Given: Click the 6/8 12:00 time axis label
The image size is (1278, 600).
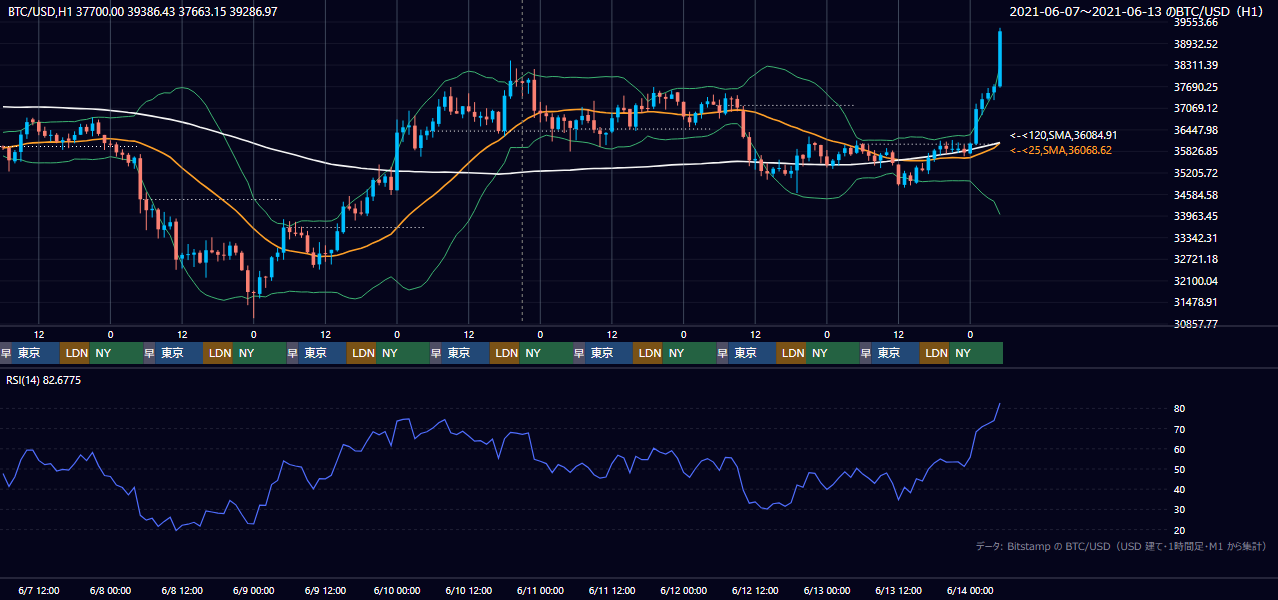Looking at the screenshot, I should (x=183, y=591).
